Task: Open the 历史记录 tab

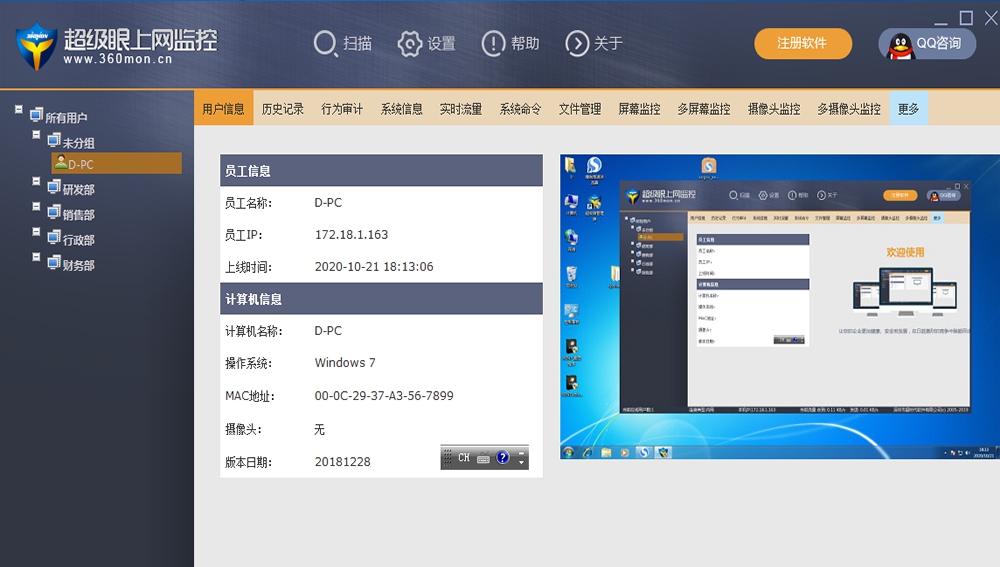Action: (283, 108)
